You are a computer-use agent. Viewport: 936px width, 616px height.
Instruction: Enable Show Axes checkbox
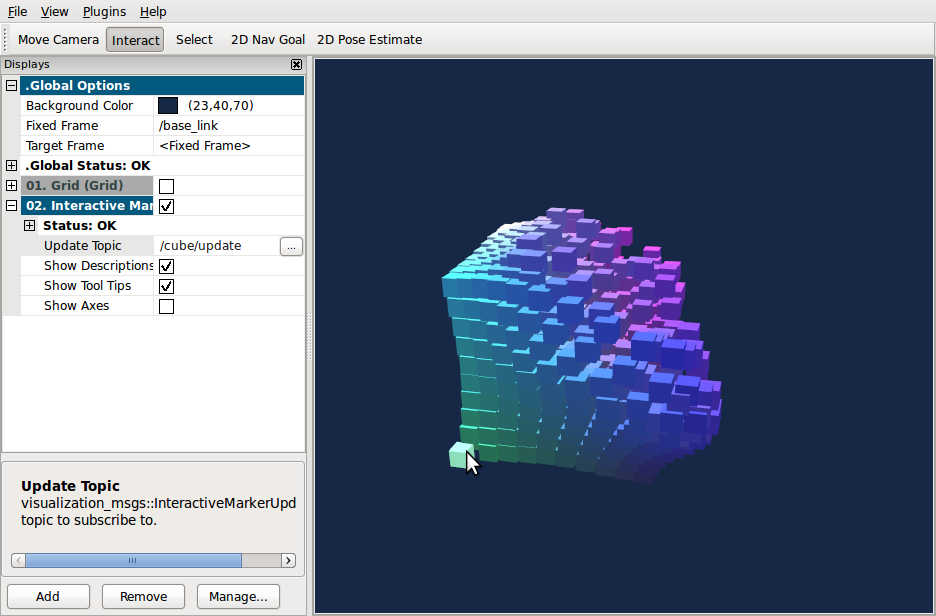(167, 306)
